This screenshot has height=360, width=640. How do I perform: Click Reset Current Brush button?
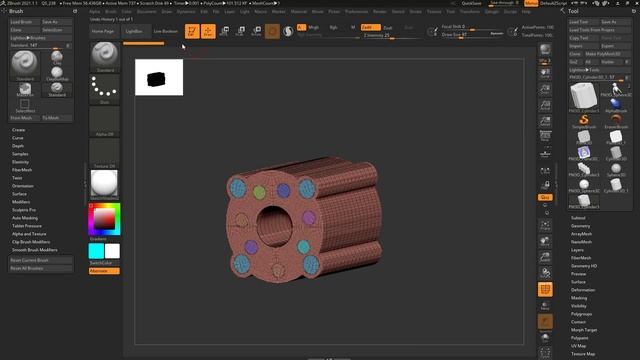tap(41, 260)
